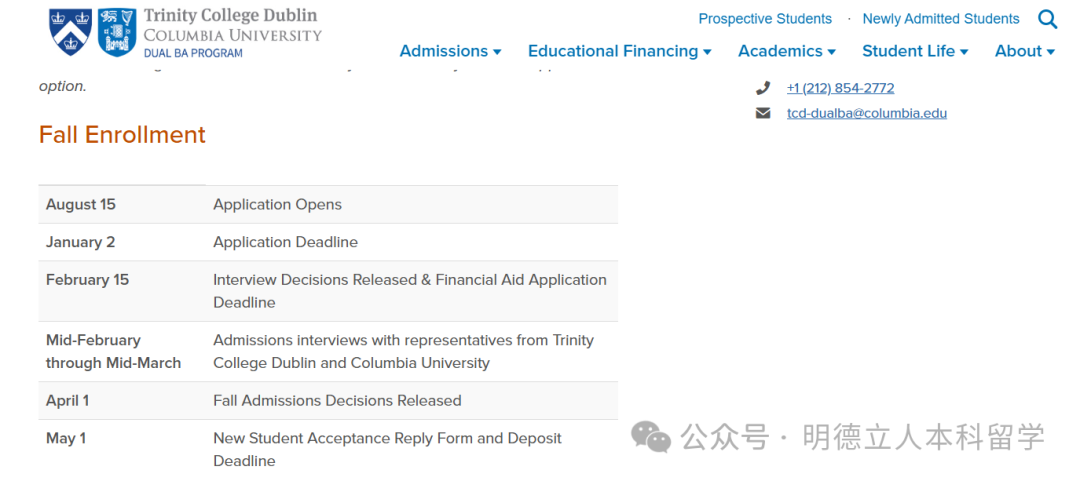The image size is (1080, 481).
Task: Click the tcd-dualba@columbia.edu email link
Action: 866,113
